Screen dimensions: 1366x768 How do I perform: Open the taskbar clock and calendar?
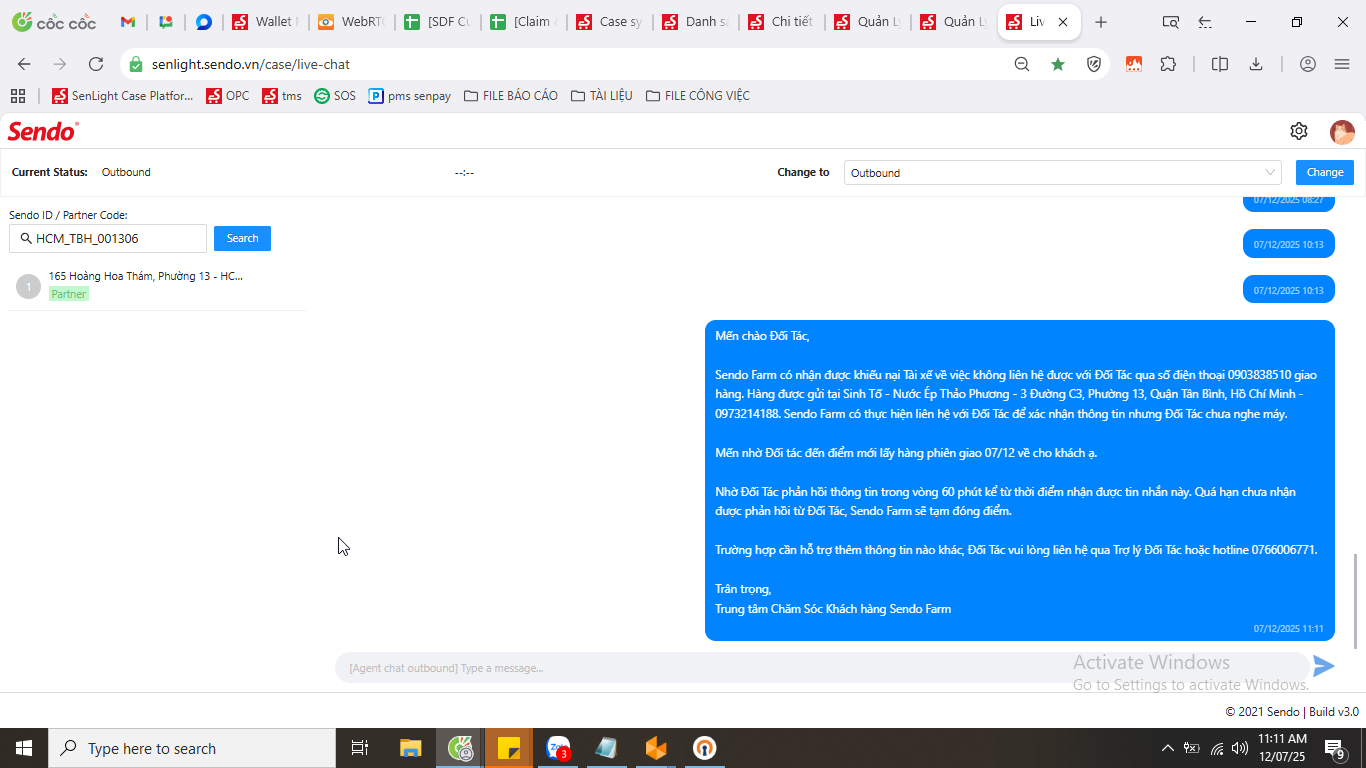pos(1282,748)
